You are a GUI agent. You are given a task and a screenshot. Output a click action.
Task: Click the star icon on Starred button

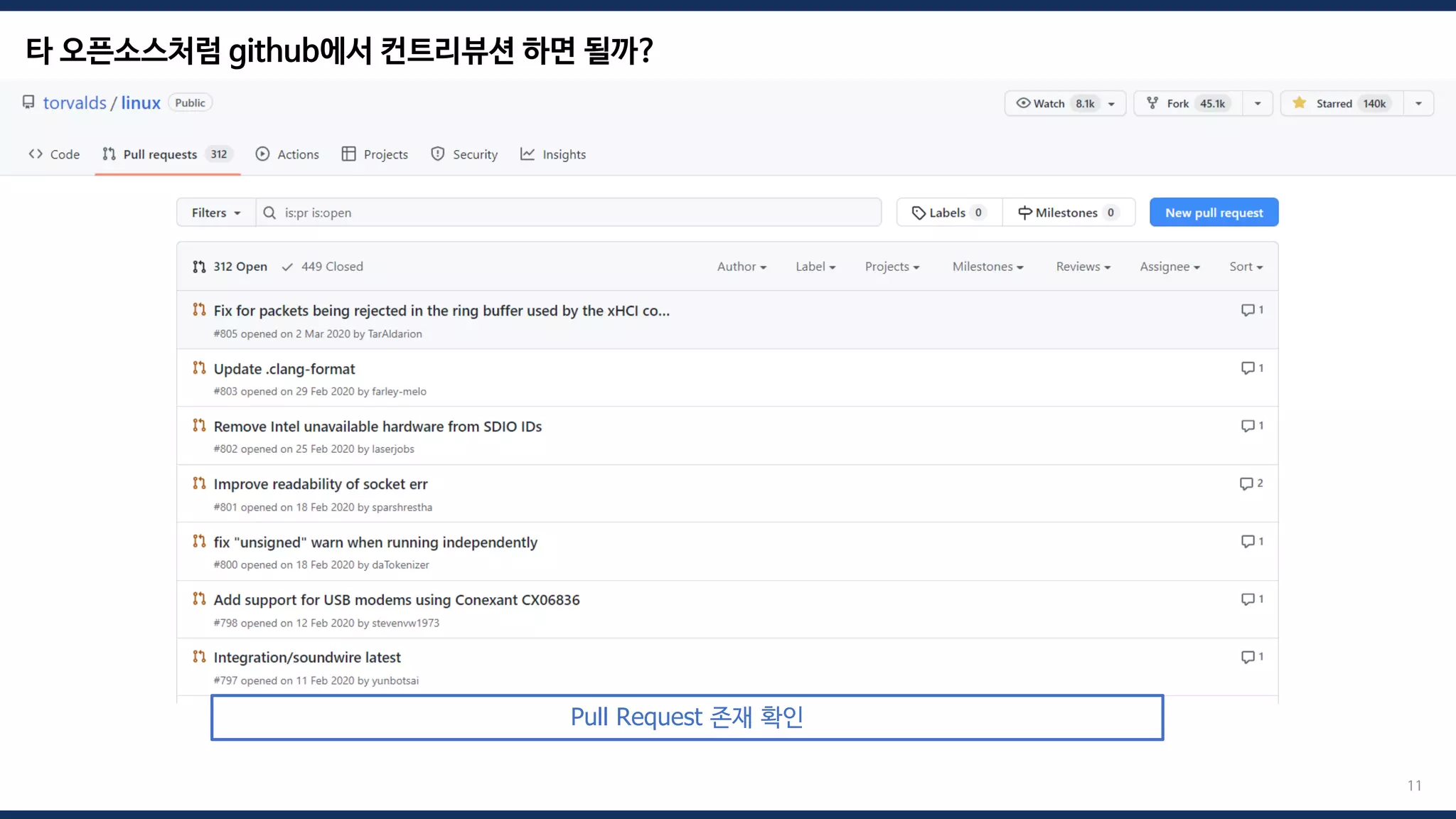(x=1300, y=103)
